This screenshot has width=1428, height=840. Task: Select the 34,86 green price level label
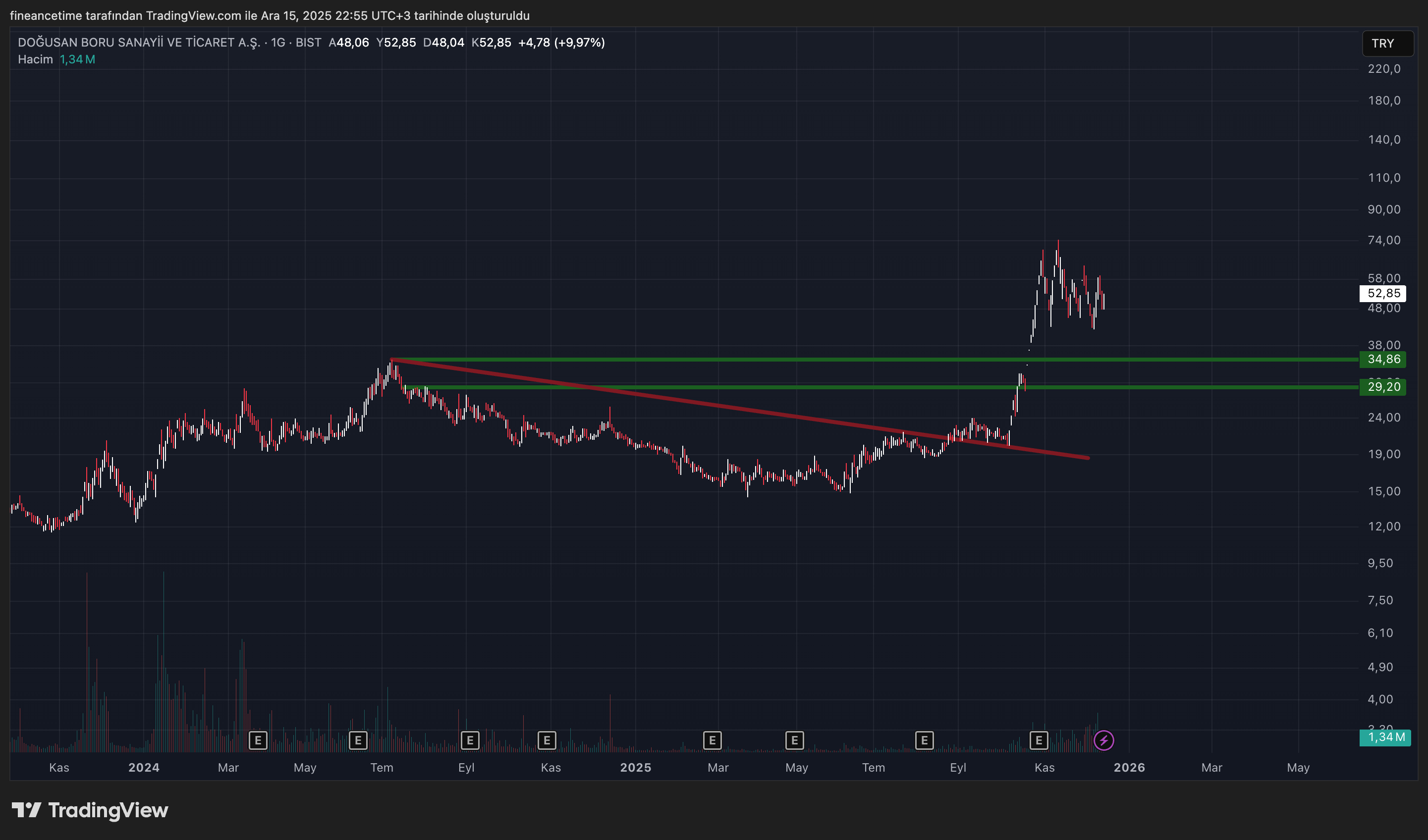[1383, 359]
